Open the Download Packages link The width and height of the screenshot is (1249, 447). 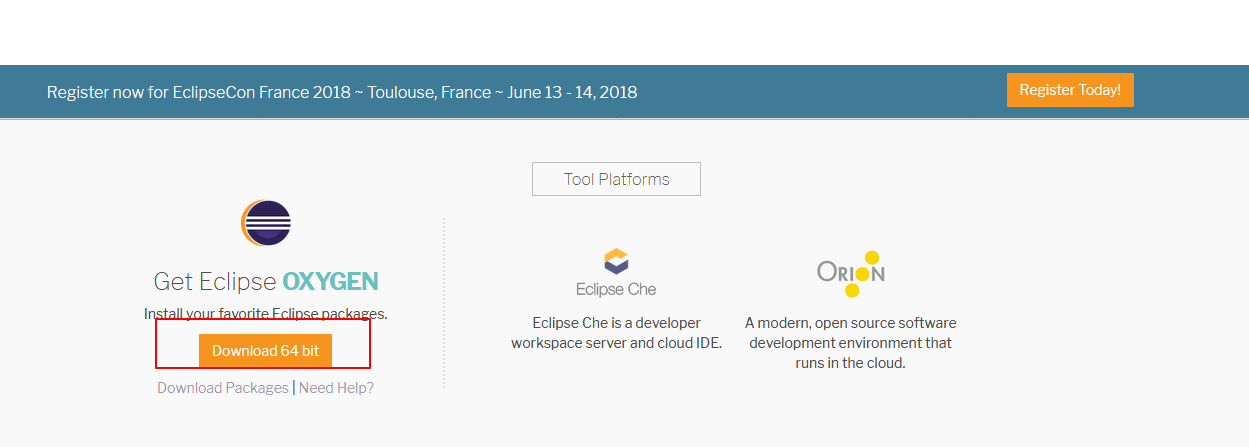click(x=223, y=388)
